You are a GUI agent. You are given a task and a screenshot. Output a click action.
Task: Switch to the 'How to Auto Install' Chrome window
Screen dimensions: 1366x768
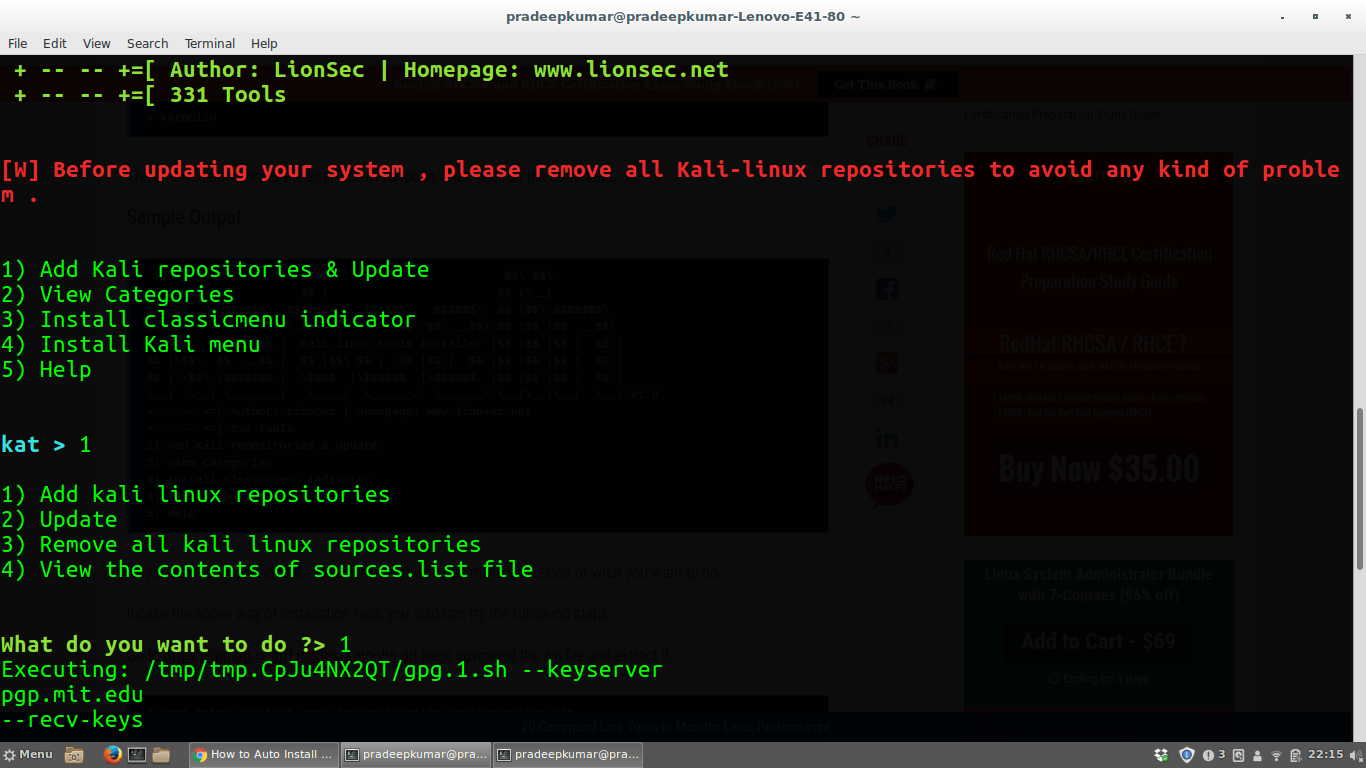pyautogui.click(x=263, y=755)
